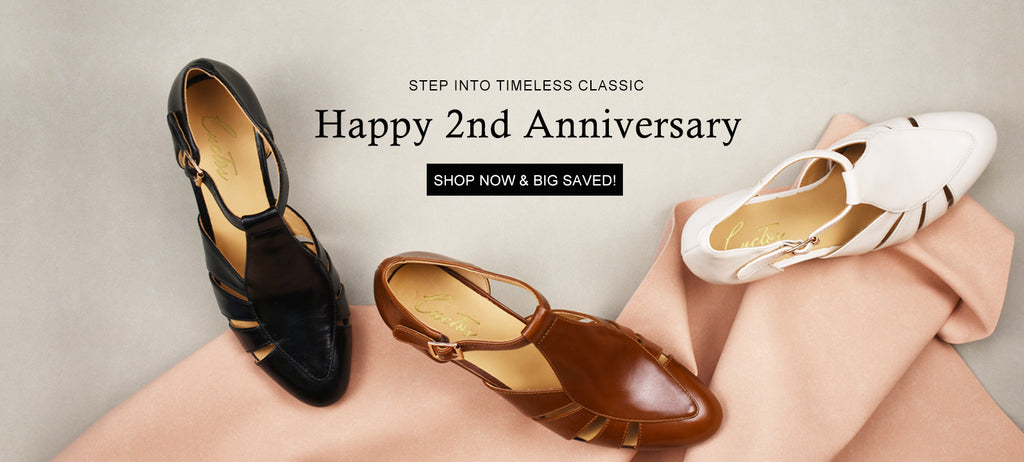This screenshot has height=462, width=1024.
Task: Click the word Anniversary in the banner title
Action: pyautogui.click(x=632, y=125)
